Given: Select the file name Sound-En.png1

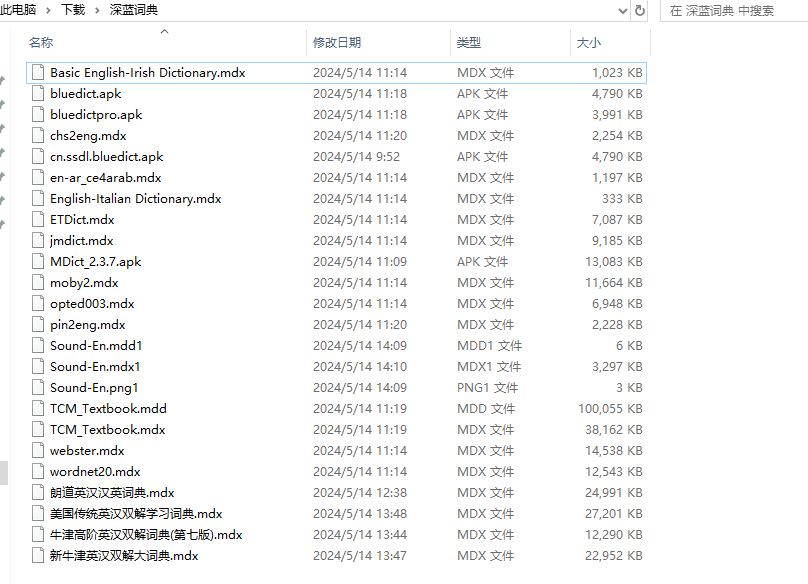Looking at the screenshot, I should (94, 388).
